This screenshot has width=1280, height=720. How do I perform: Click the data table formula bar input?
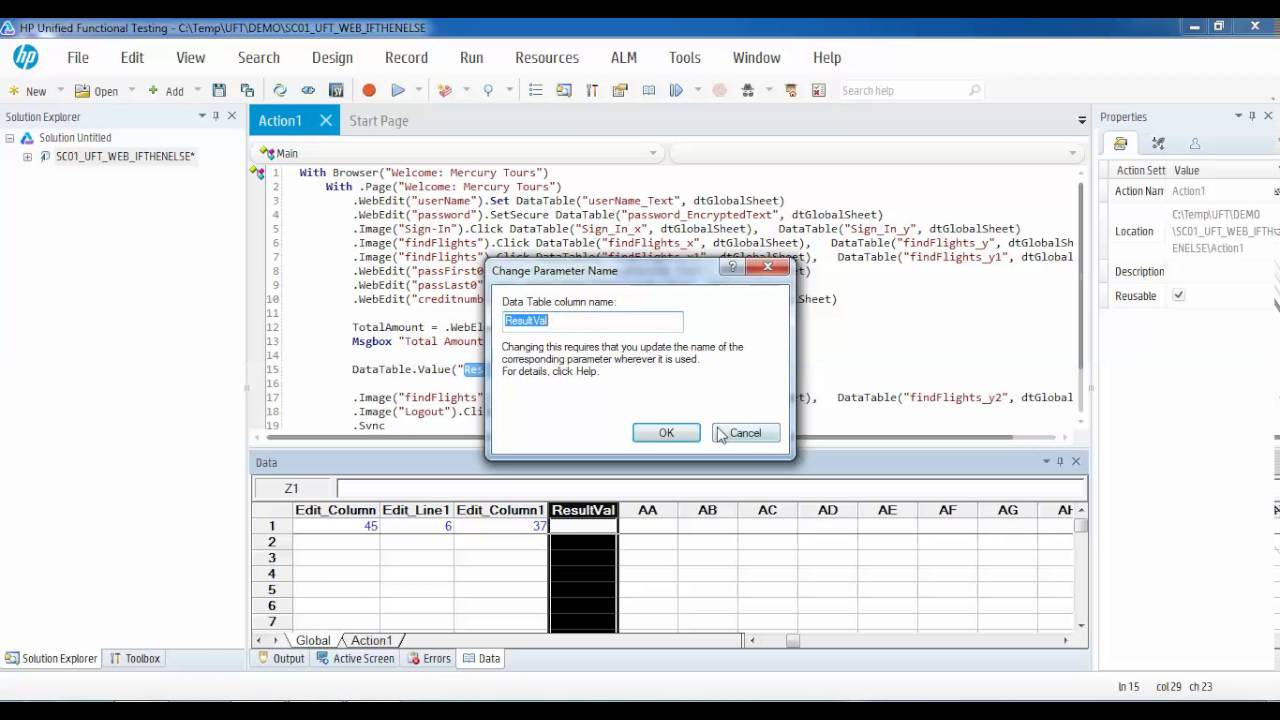point(711,488)
